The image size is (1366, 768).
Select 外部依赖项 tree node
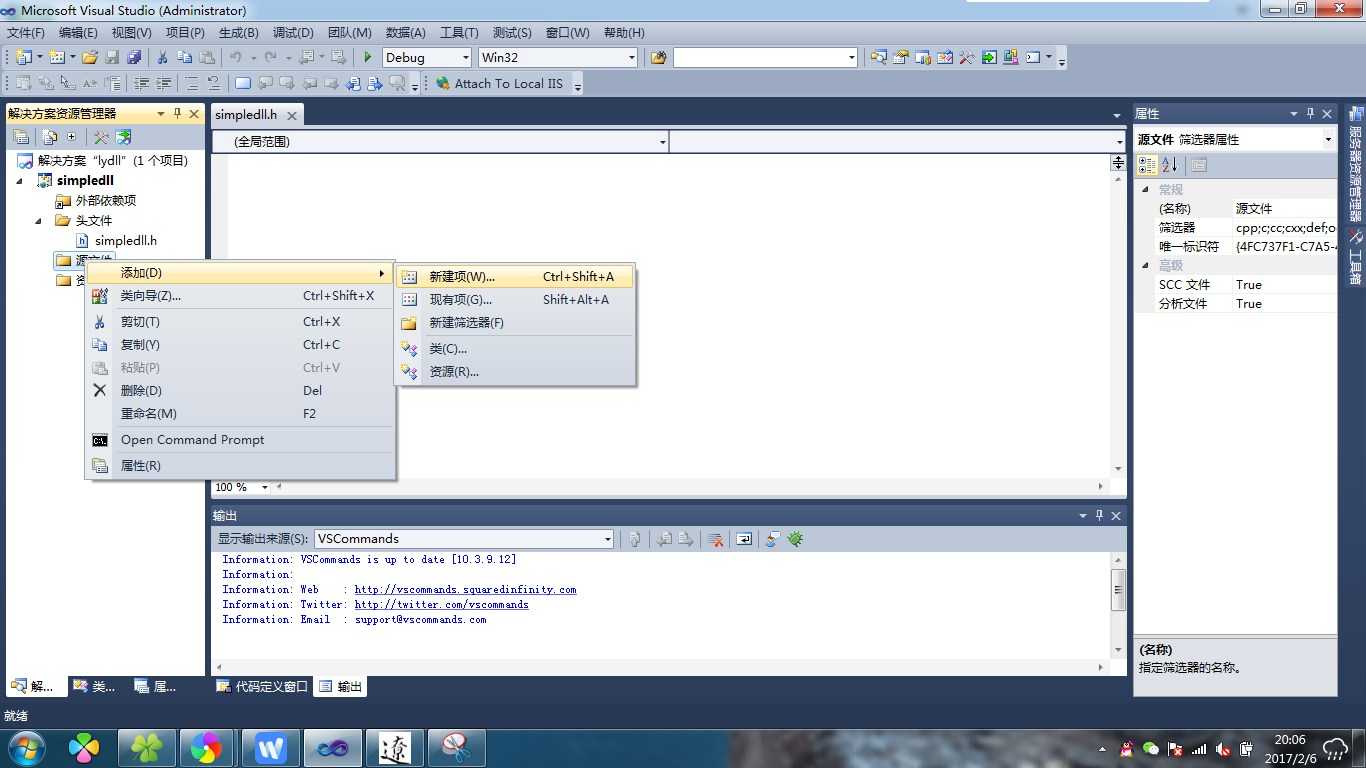coord(106,201)
